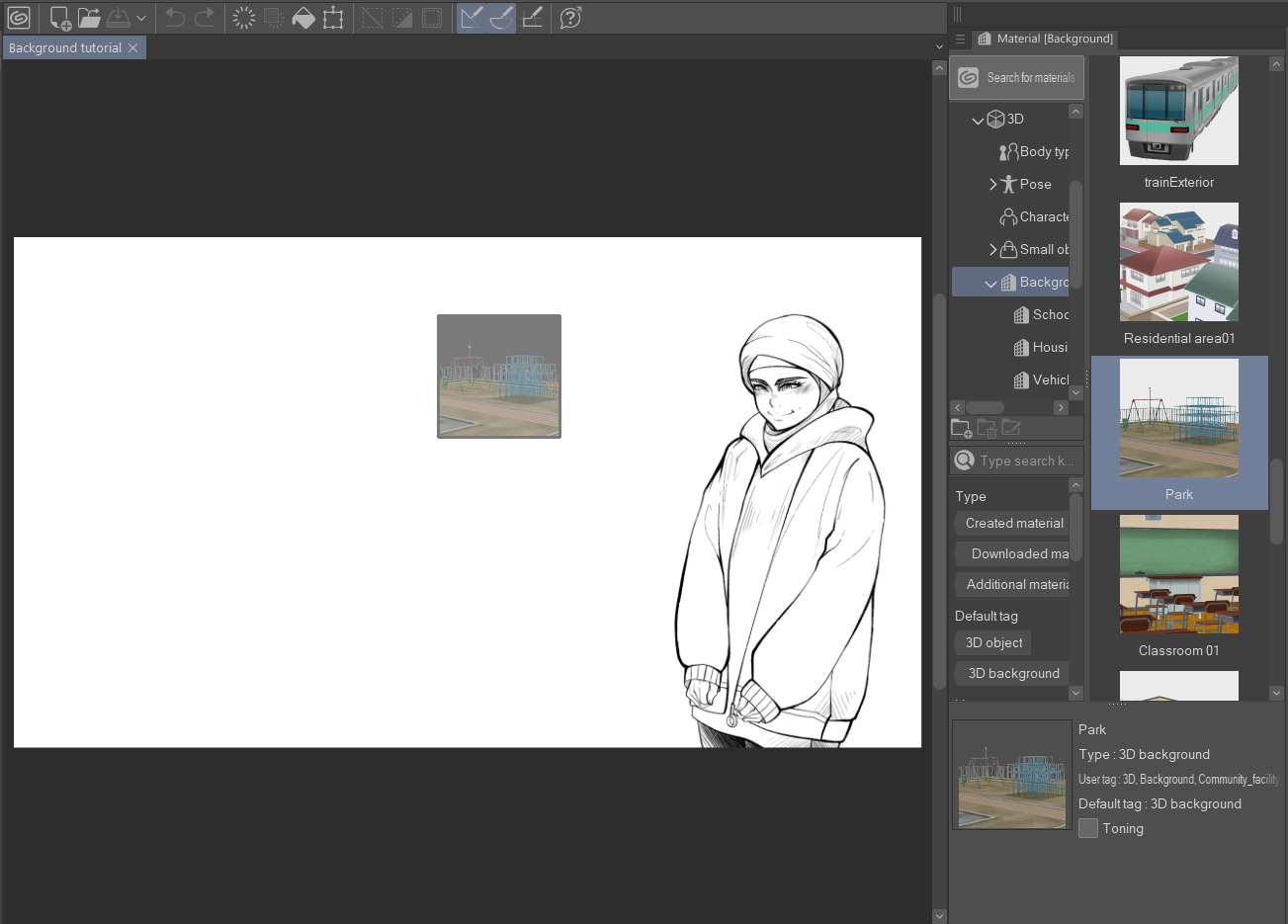This screenshot has height=924, width=1288.
Task: Click the New canvas icon
Action: pyautogui.click(x=59, y=18)
